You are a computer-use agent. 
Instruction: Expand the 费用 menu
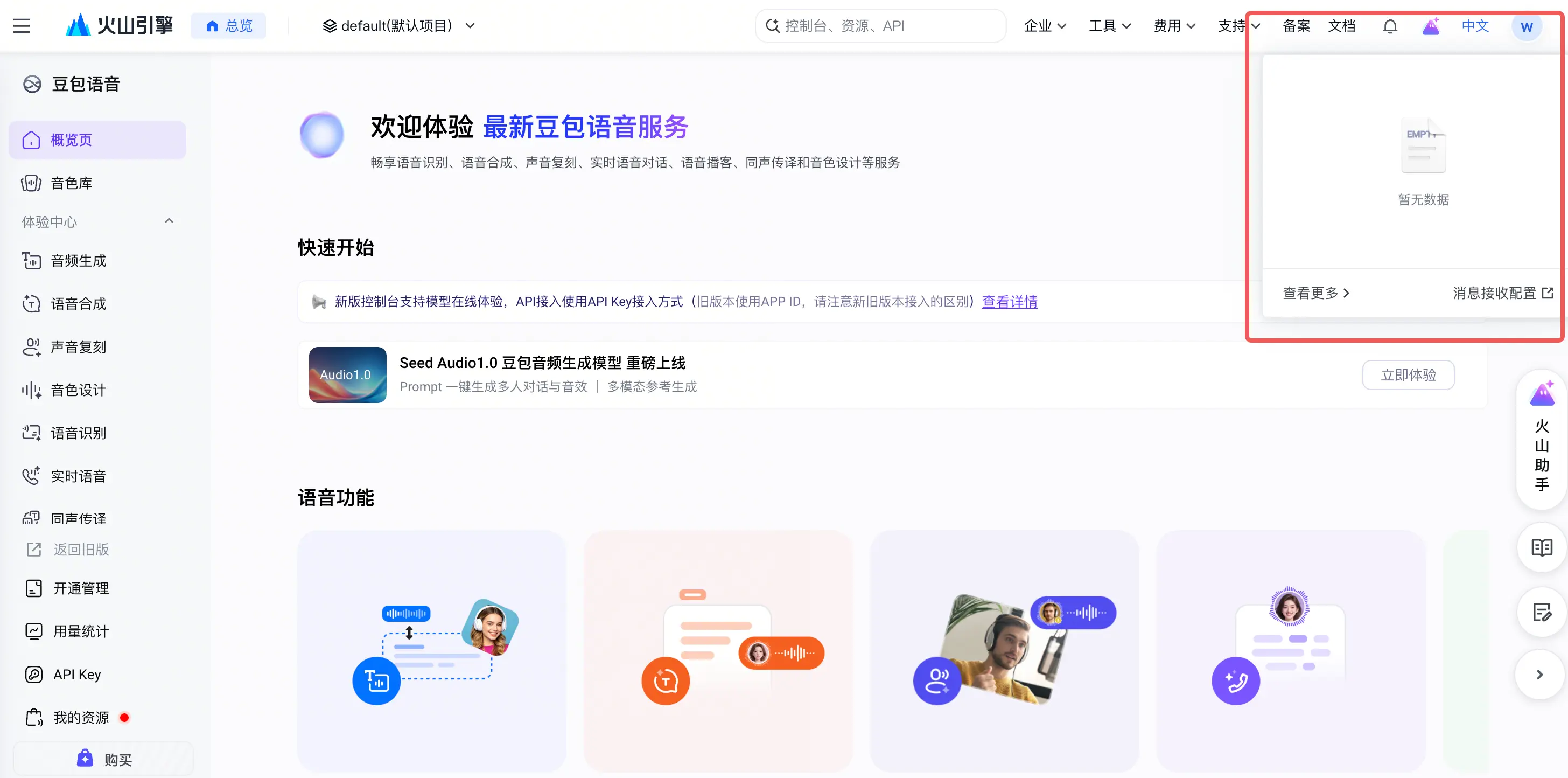point(1174,25)
